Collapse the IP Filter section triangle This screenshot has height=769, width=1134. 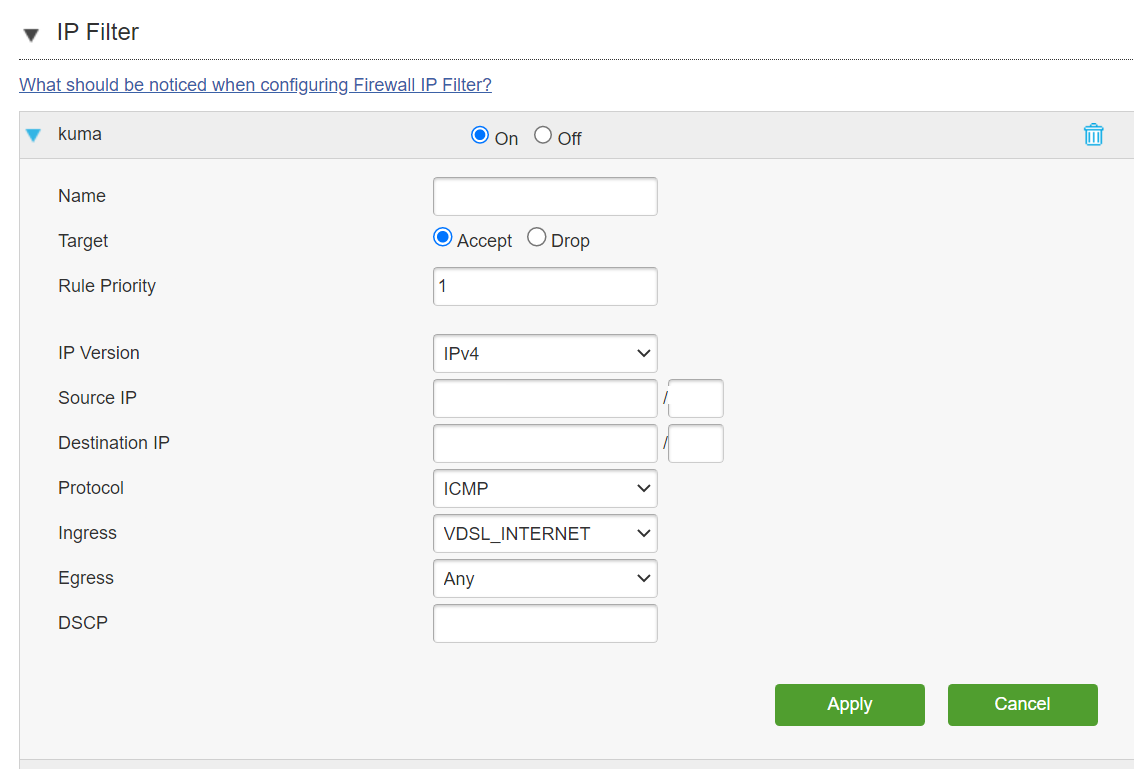pyautogui.click(x=31, y=35)
